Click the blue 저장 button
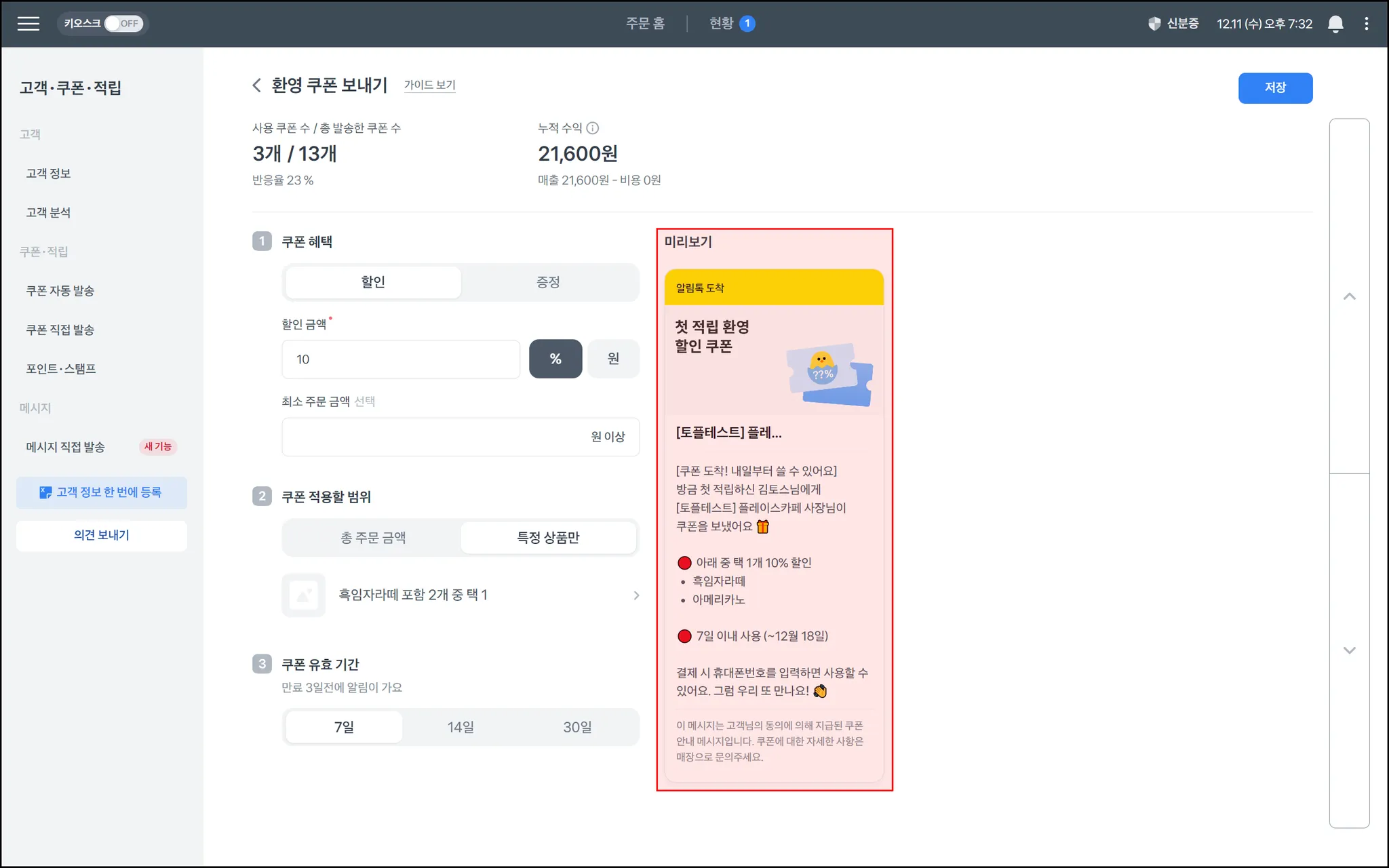 click(1274, 88)
